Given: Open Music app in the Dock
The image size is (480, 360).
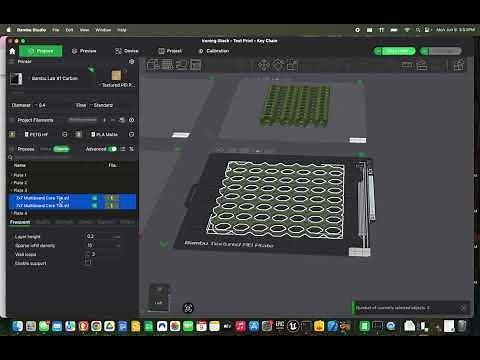Looking at the screenshot, I should click(241, 326).
